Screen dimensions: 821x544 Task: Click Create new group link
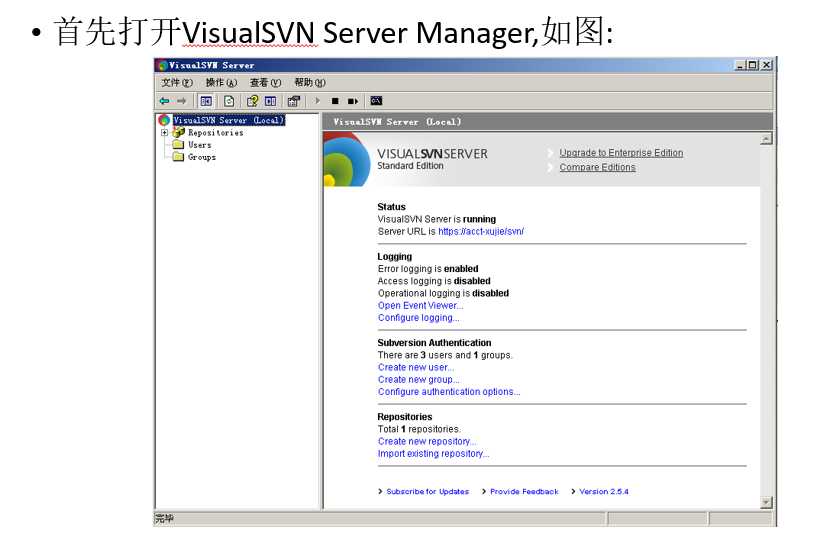pyautogui.click(x=418, y=380)
